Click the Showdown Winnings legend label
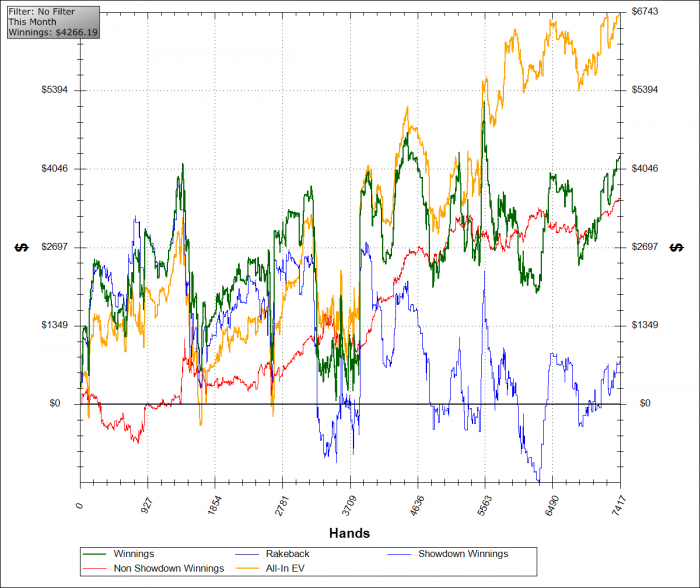The image size is (700, 588). (463, 554)
